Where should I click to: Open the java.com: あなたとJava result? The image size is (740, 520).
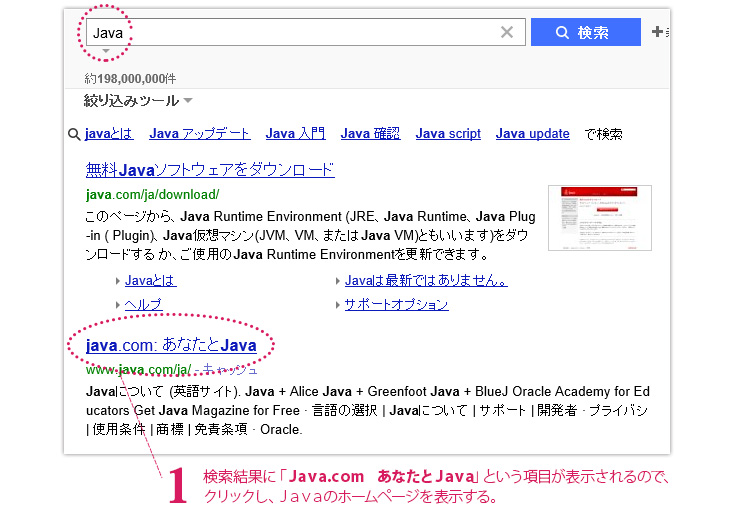pos(171,345)
